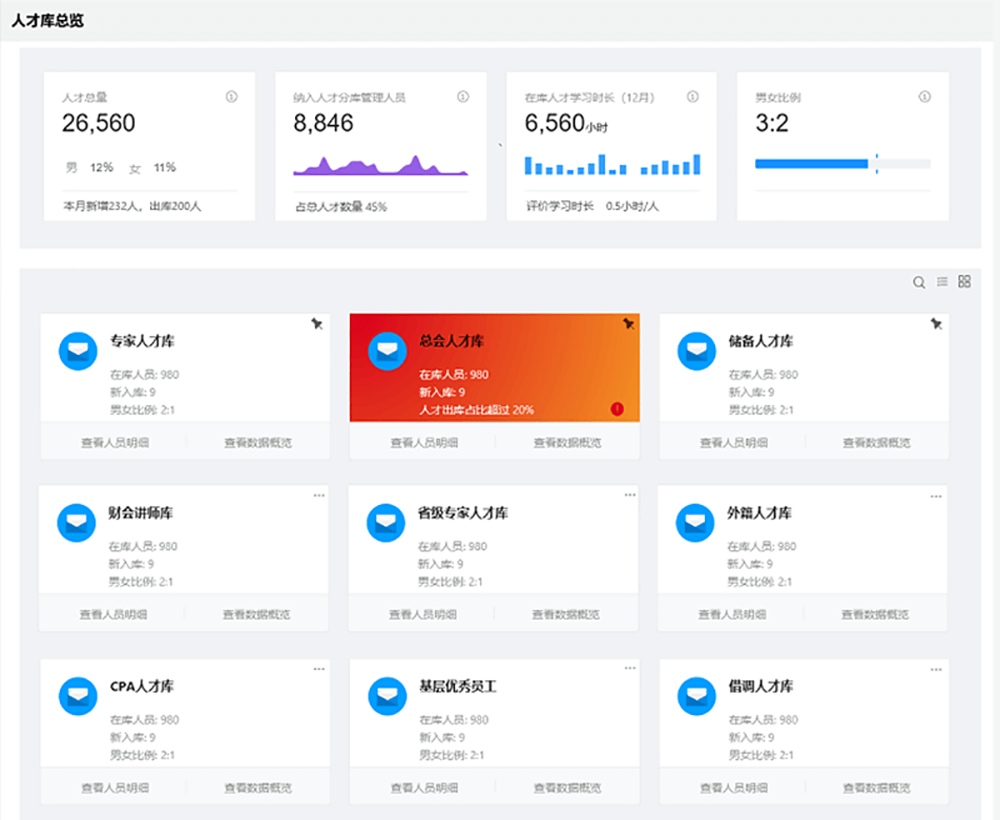Screen dimensions: 1000x820
Task: Click the search icon above the talent cards
Action: [x=919, y=283]
